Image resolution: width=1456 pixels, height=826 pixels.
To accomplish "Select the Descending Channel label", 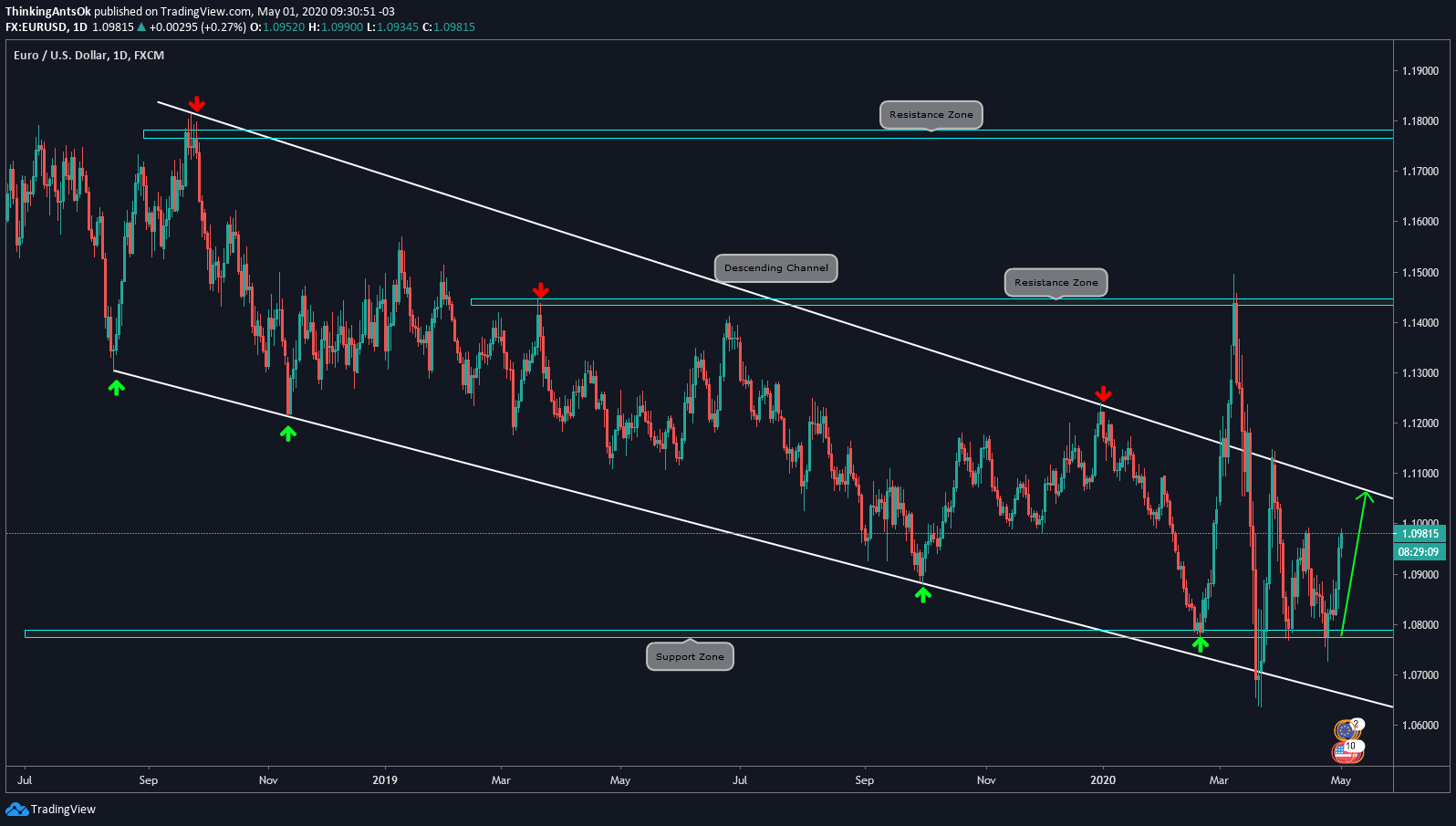I will click(775, 268).
